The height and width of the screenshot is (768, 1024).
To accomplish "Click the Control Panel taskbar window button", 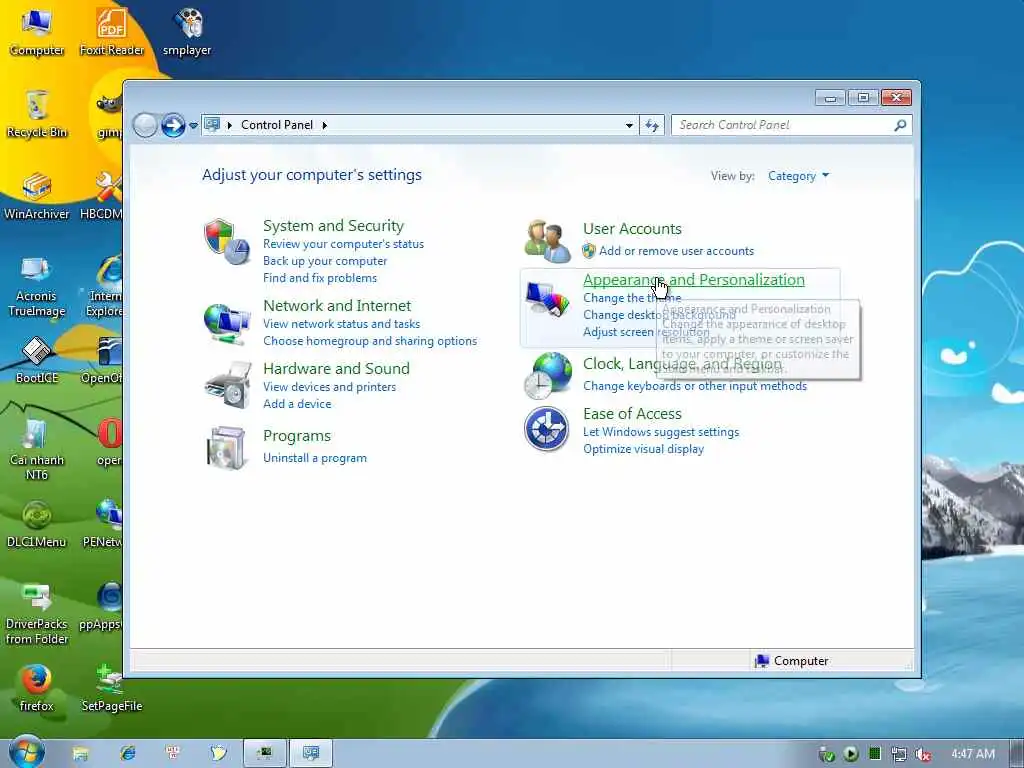I will click(311, 754).
